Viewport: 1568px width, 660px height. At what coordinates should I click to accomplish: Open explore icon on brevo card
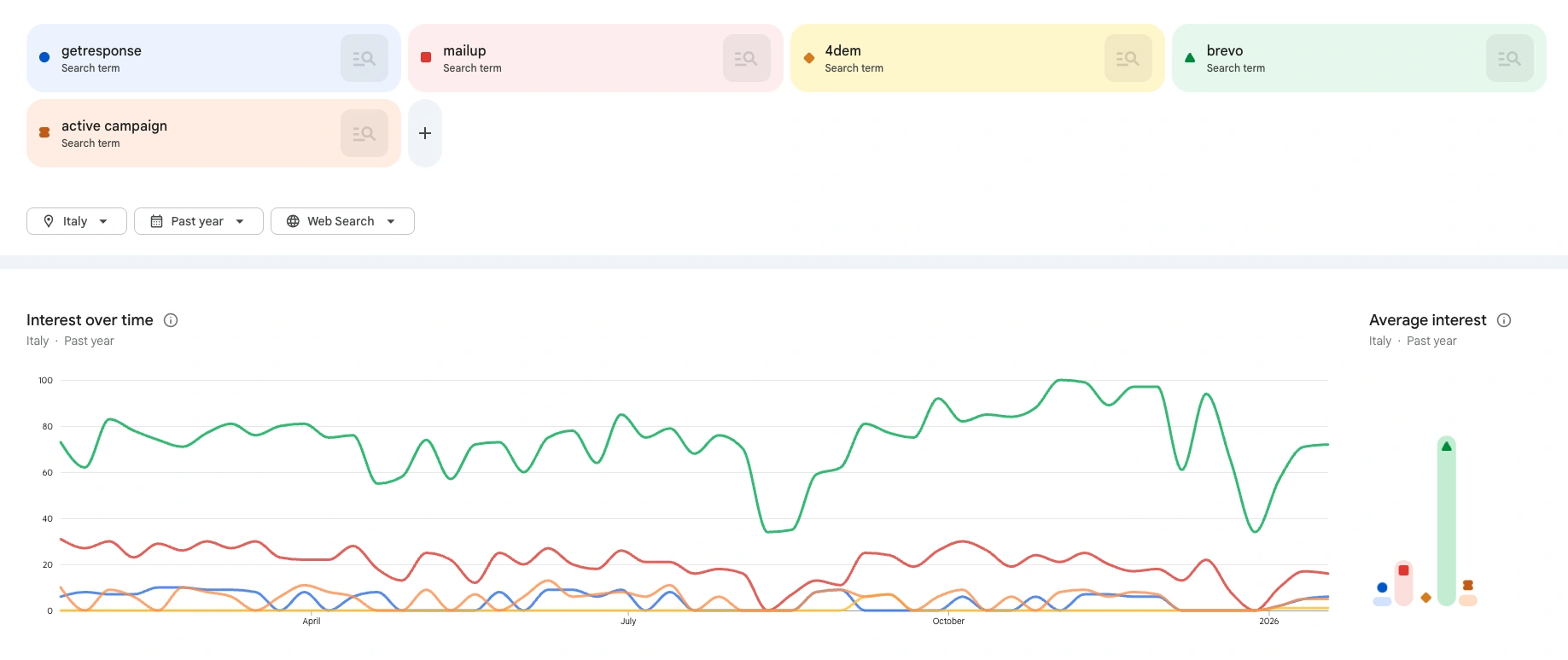[1509, 58]
